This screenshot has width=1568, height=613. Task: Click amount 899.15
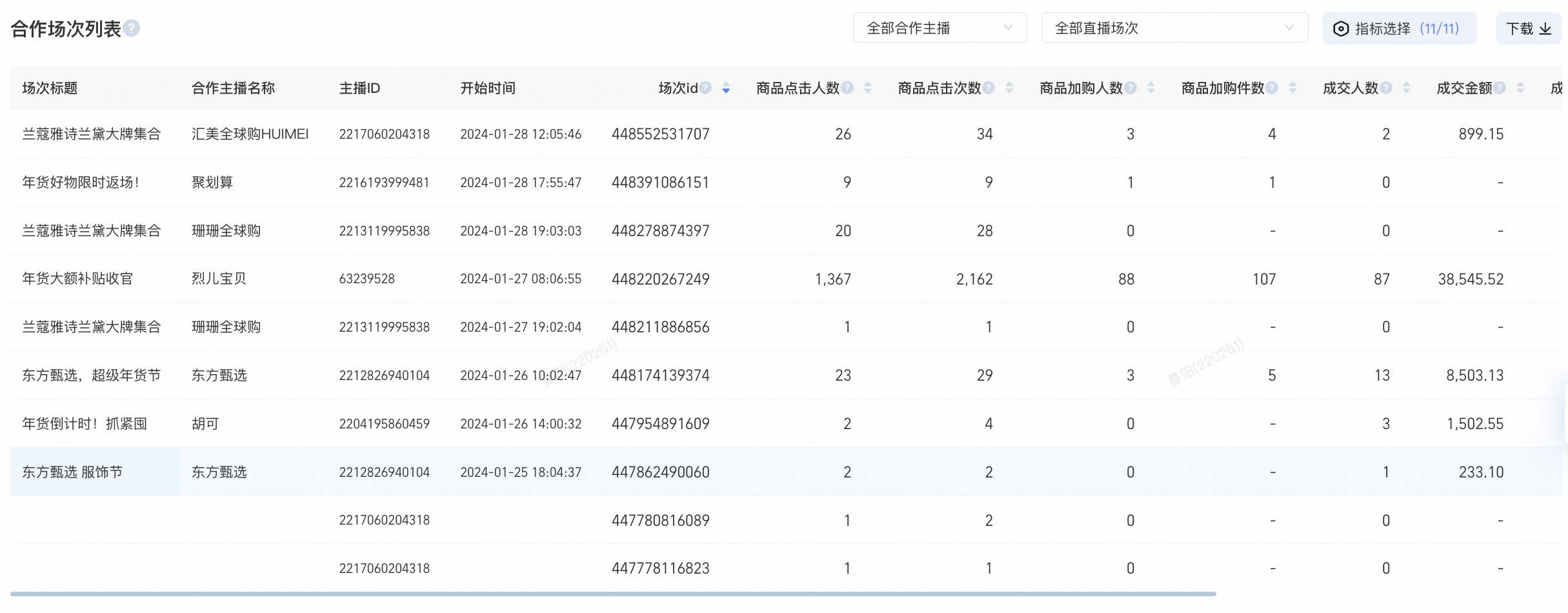(x=1481, y=134)
